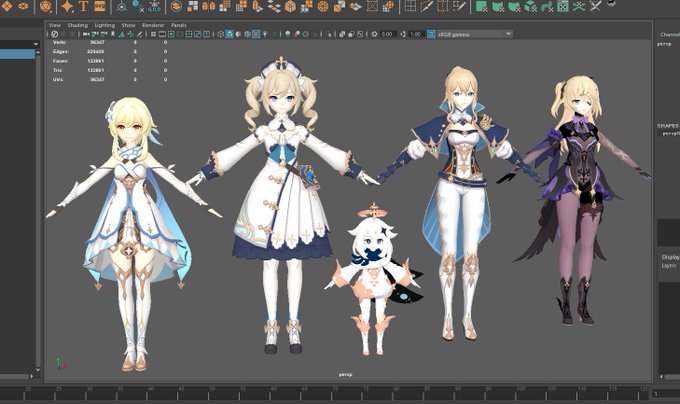This screenshot has width=680, height=404.
Task: Click the "persp" camera label at viewport bottom
Action: pos(345,375)
